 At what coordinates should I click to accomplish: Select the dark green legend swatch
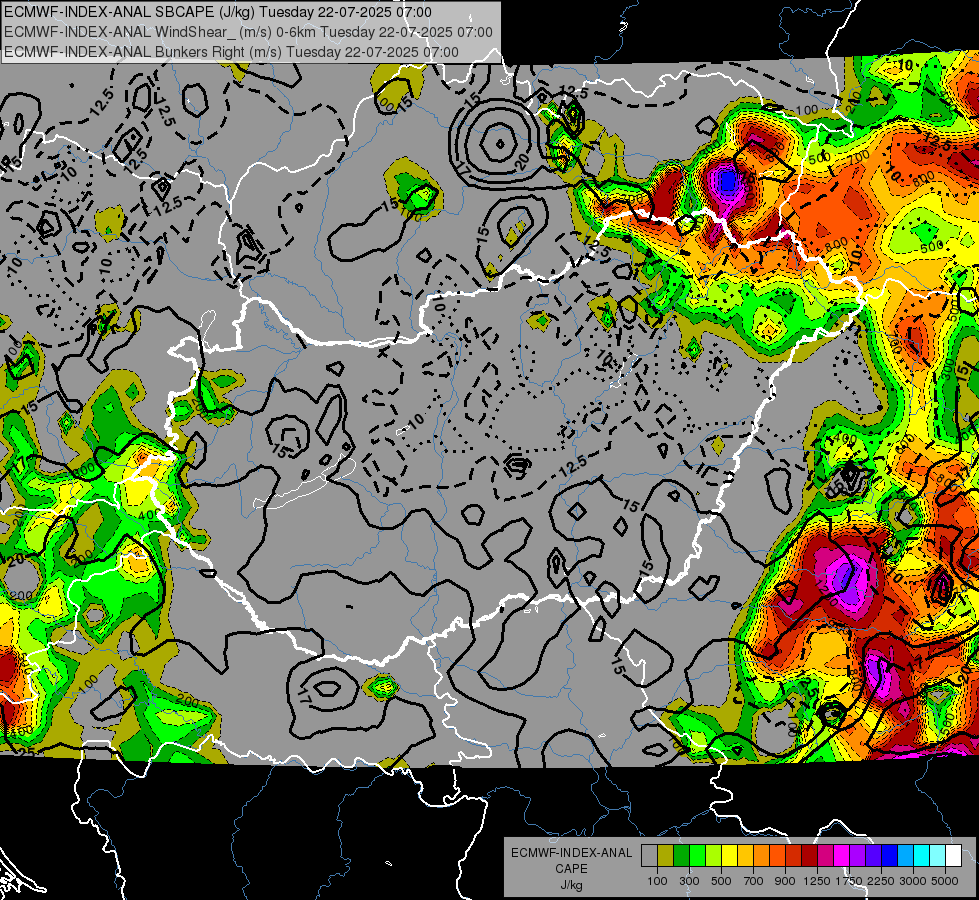[x=681, y=856]
